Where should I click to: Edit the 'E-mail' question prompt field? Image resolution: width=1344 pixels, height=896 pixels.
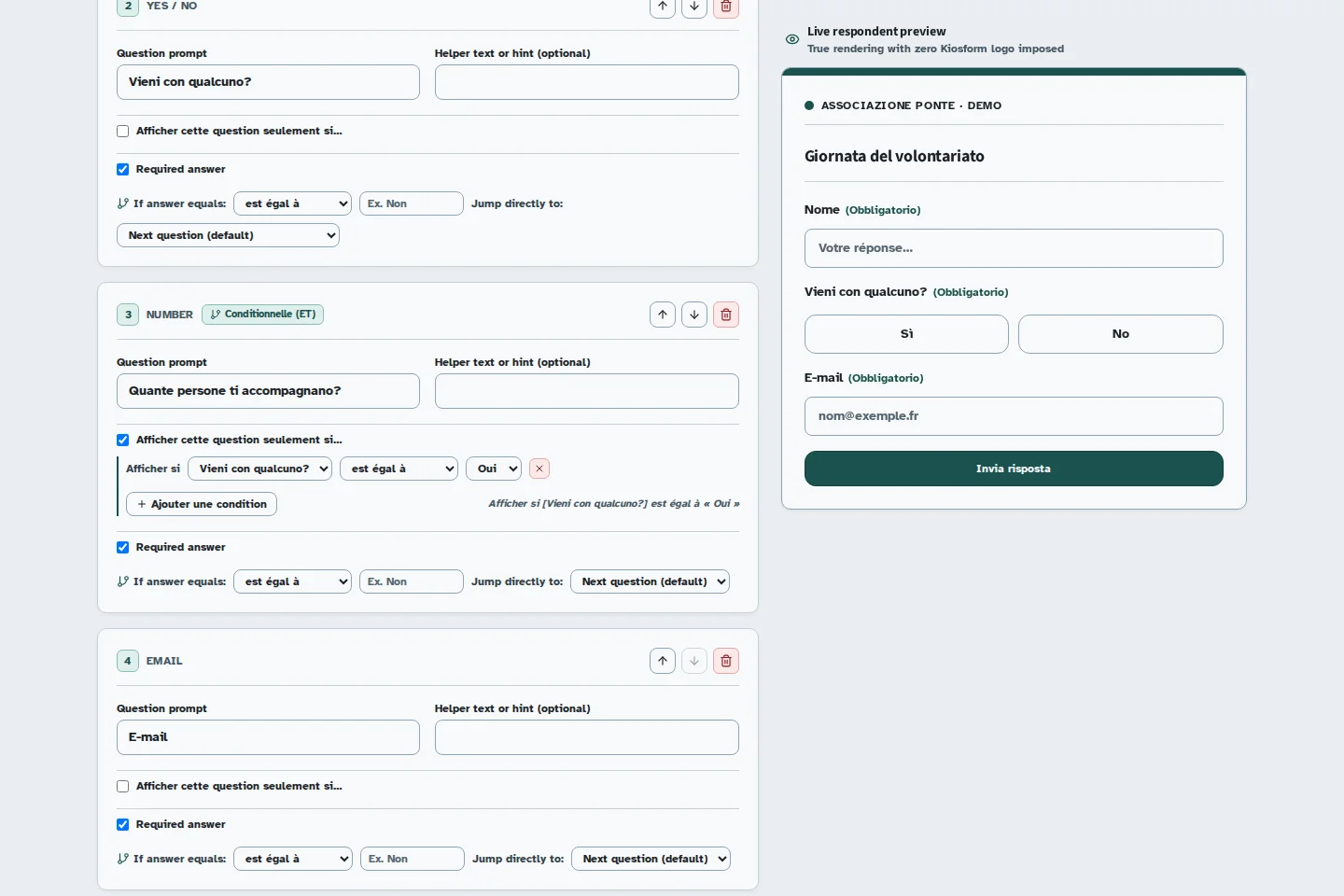268,737
